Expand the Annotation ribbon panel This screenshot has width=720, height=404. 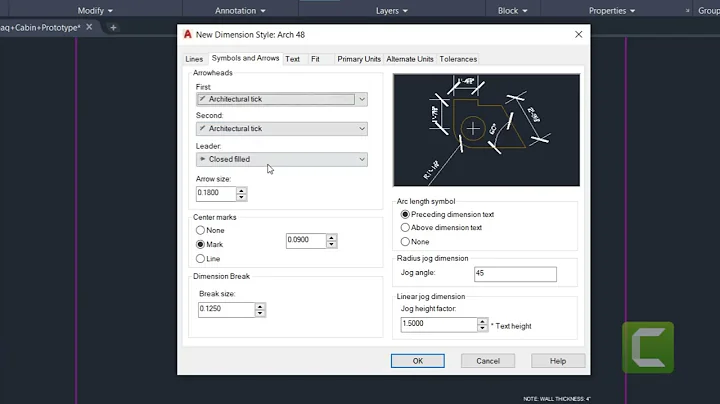pyautogui.click(x=240, y=11)
